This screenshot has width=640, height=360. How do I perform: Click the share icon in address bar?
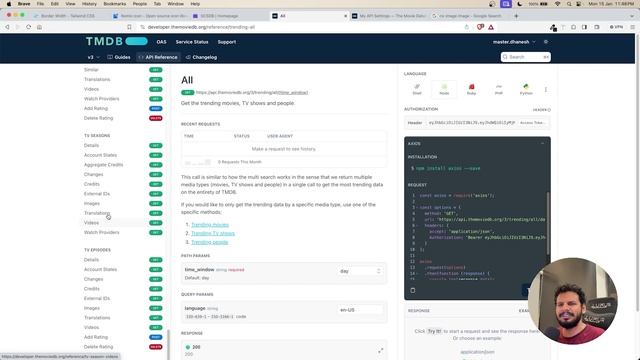pos(467,27)
